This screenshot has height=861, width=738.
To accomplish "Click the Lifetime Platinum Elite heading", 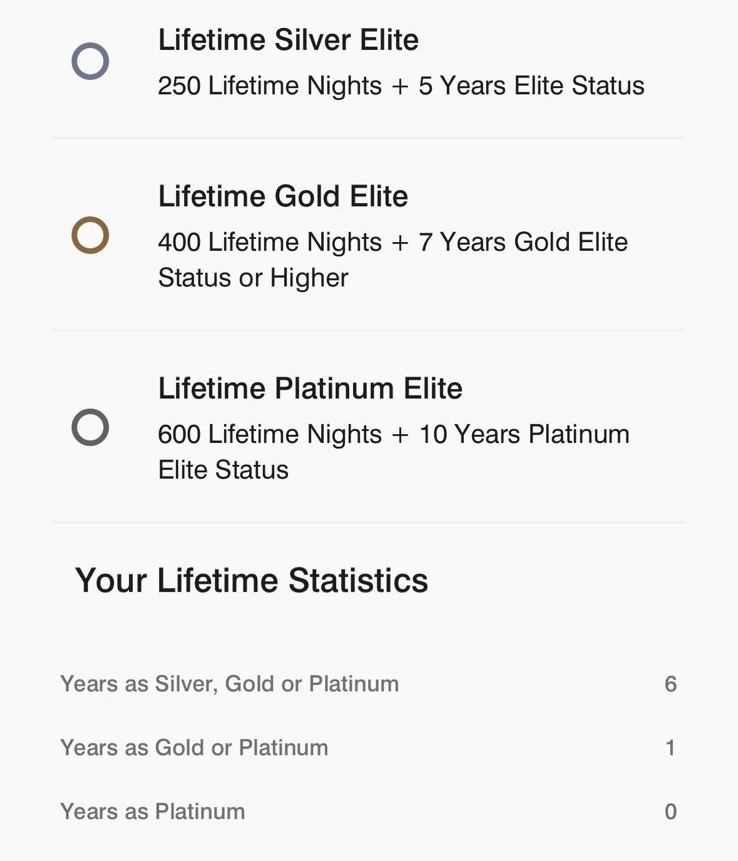I will [310, 388].
